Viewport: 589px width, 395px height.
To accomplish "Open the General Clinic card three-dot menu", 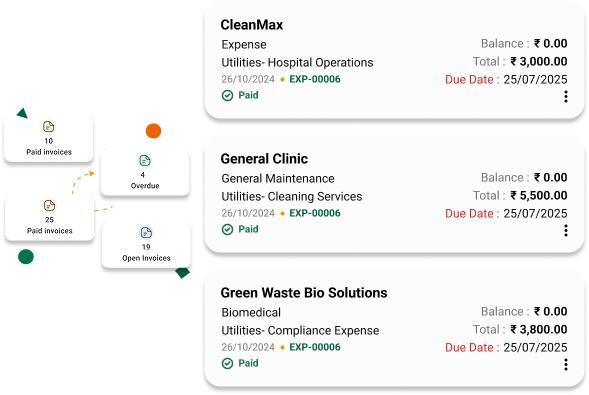I will 566,230.
